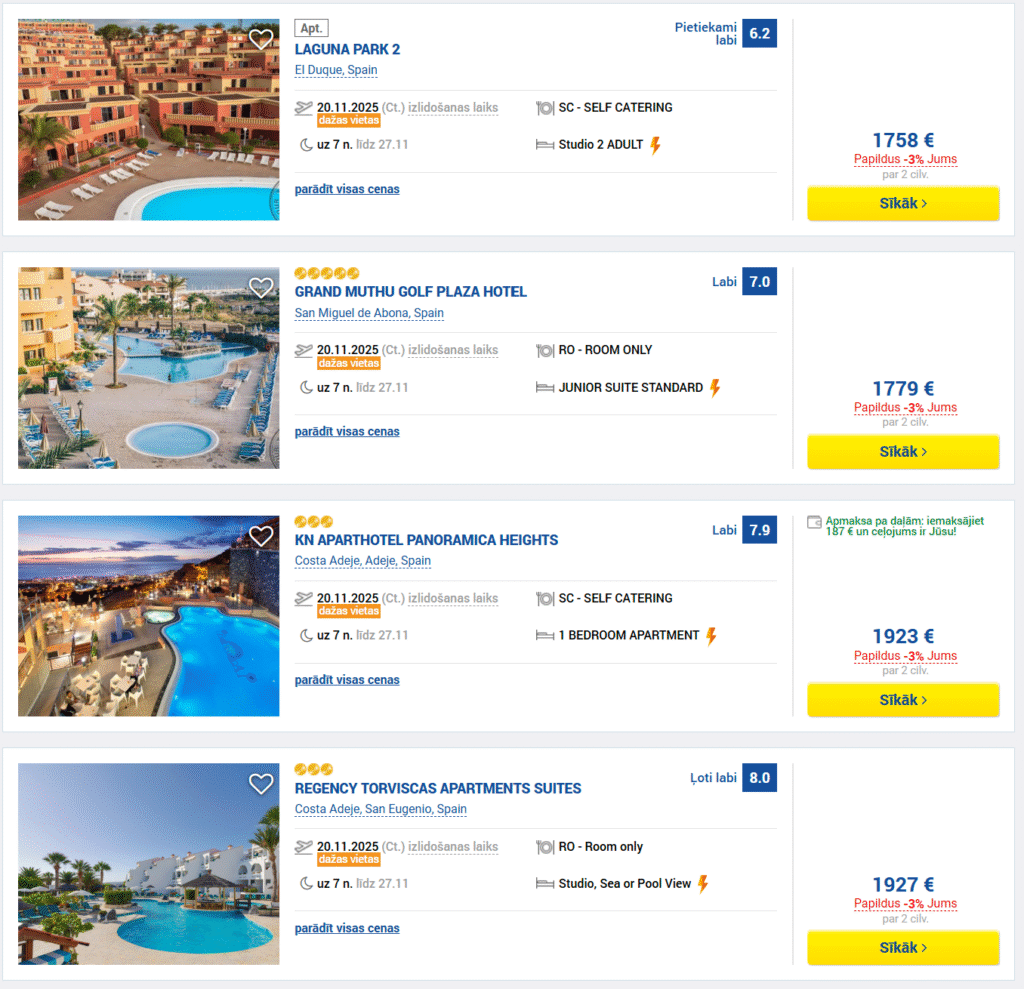Open KN Aparthotel night pool thumbnail
This screenshot has height=989, width=1024.
coord(149,616)
